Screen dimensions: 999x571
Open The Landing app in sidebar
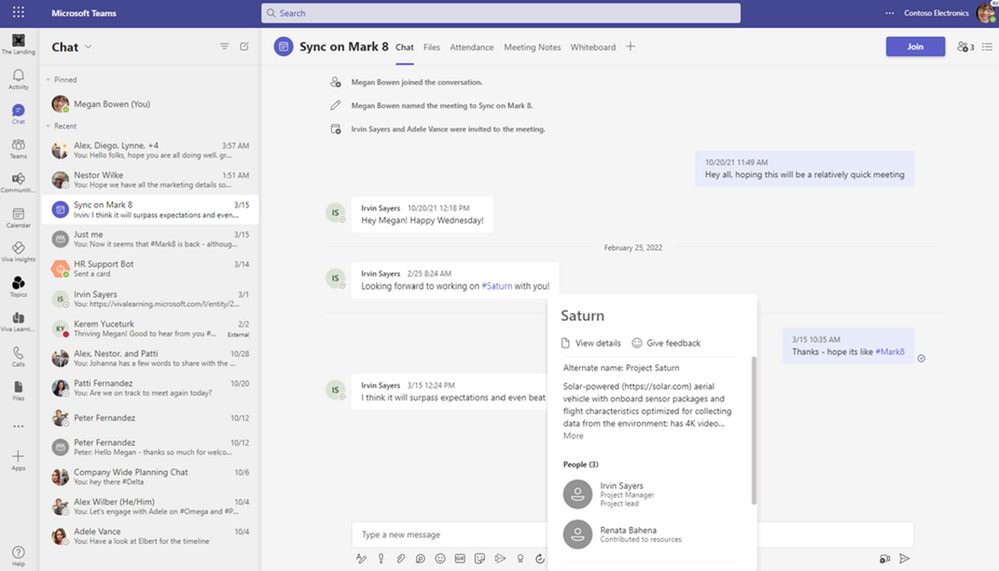click(18, 44)
